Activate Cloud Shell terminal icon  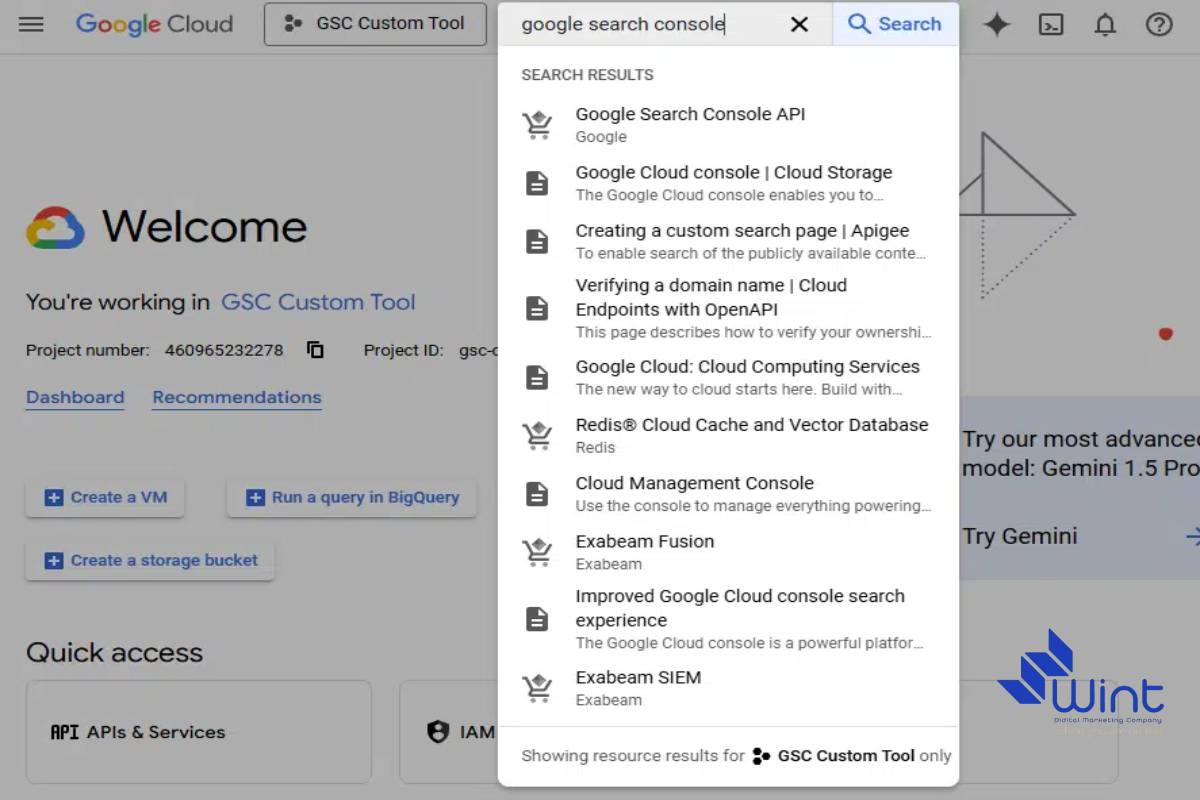[1051, 24]
